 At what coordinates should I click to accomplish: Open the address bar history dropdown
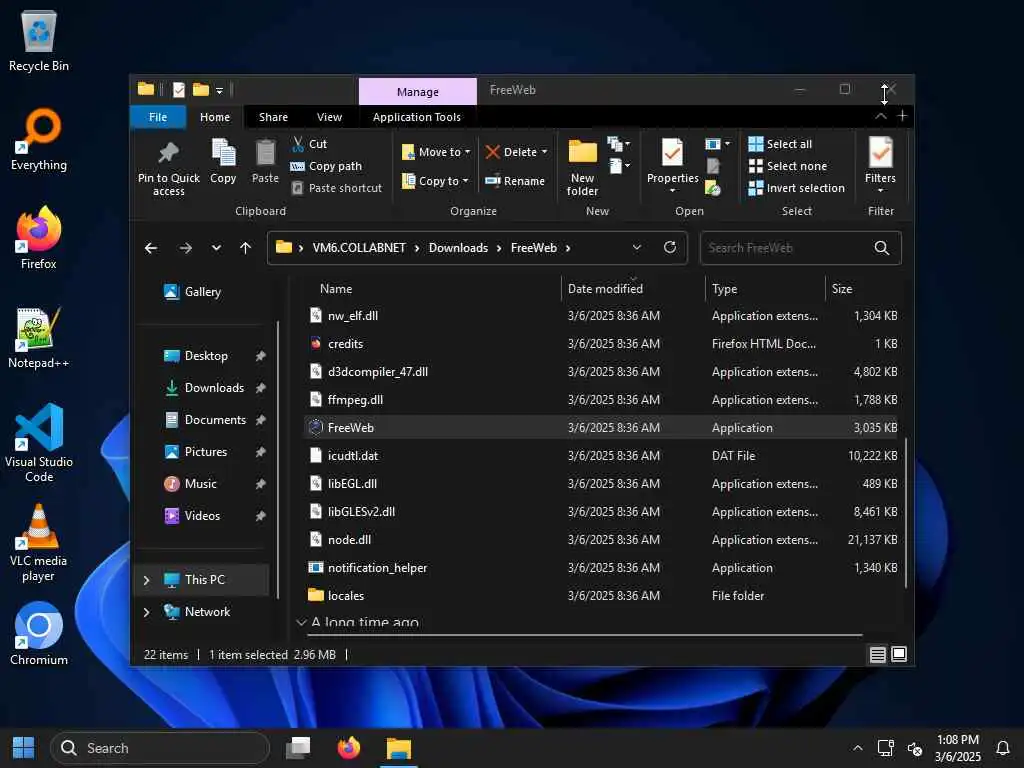pyautogui.click(x=637, y=248)
